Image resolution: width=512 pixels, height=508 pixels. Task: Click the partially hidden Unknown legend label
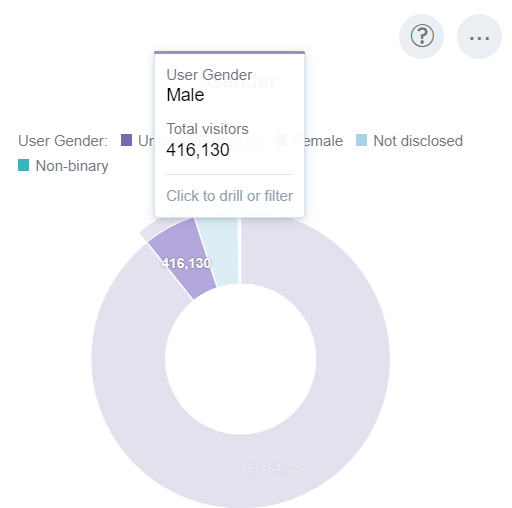[x=146, y=141]
